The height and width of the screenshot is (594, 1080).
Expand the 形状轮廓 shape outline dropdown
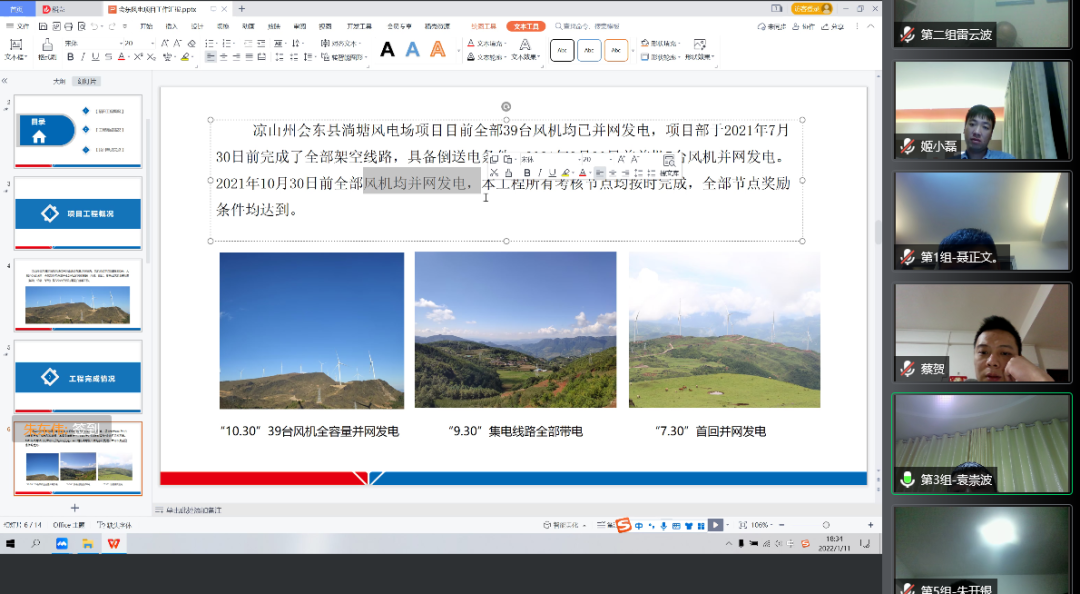679,57
